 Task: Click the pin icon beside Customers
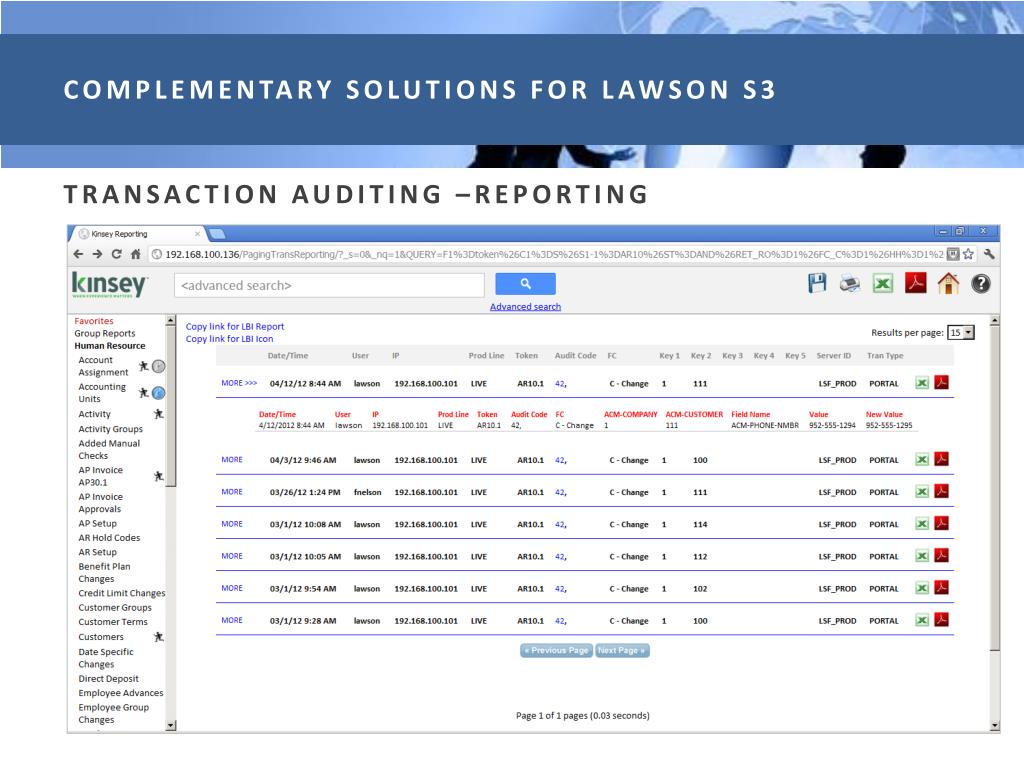(x=158, y=637)
